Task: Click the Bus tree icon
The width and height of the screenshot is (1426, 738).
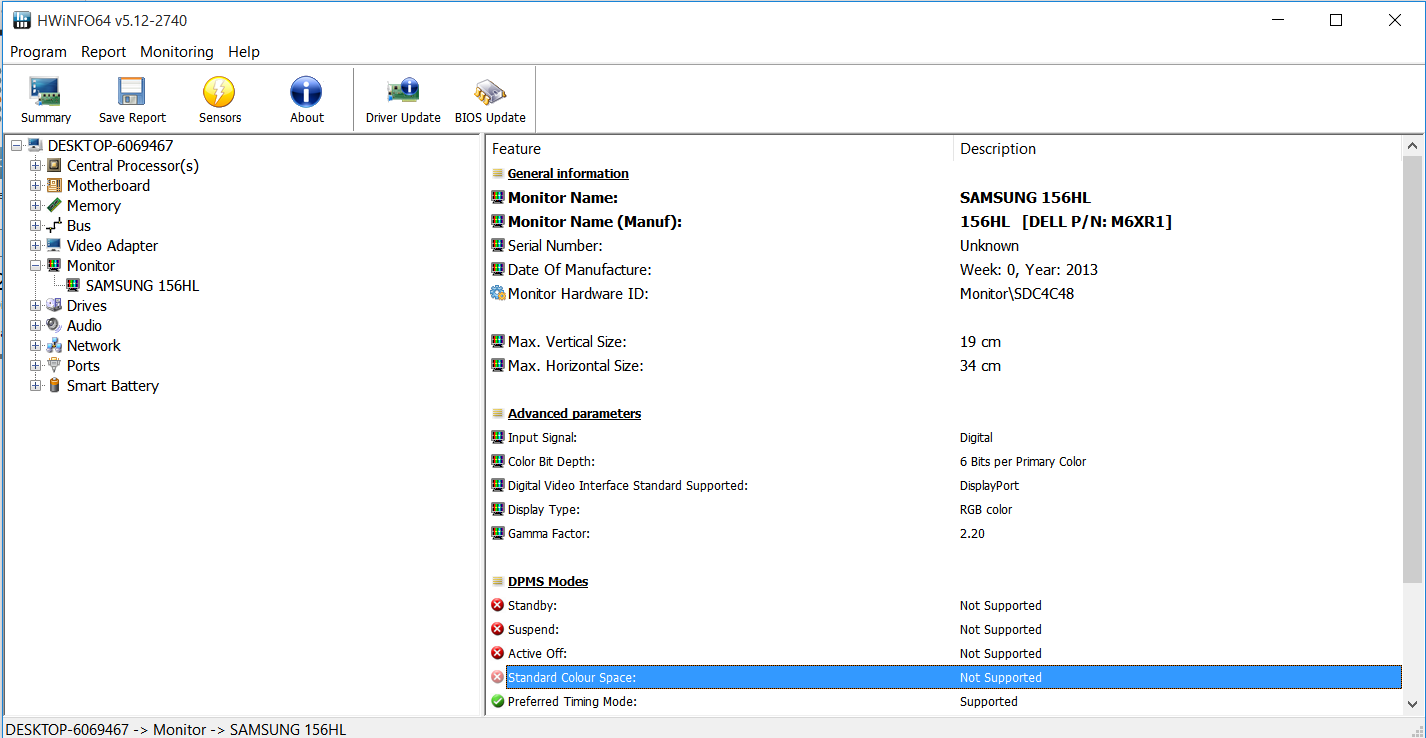Action: click(x=54, y=226)
